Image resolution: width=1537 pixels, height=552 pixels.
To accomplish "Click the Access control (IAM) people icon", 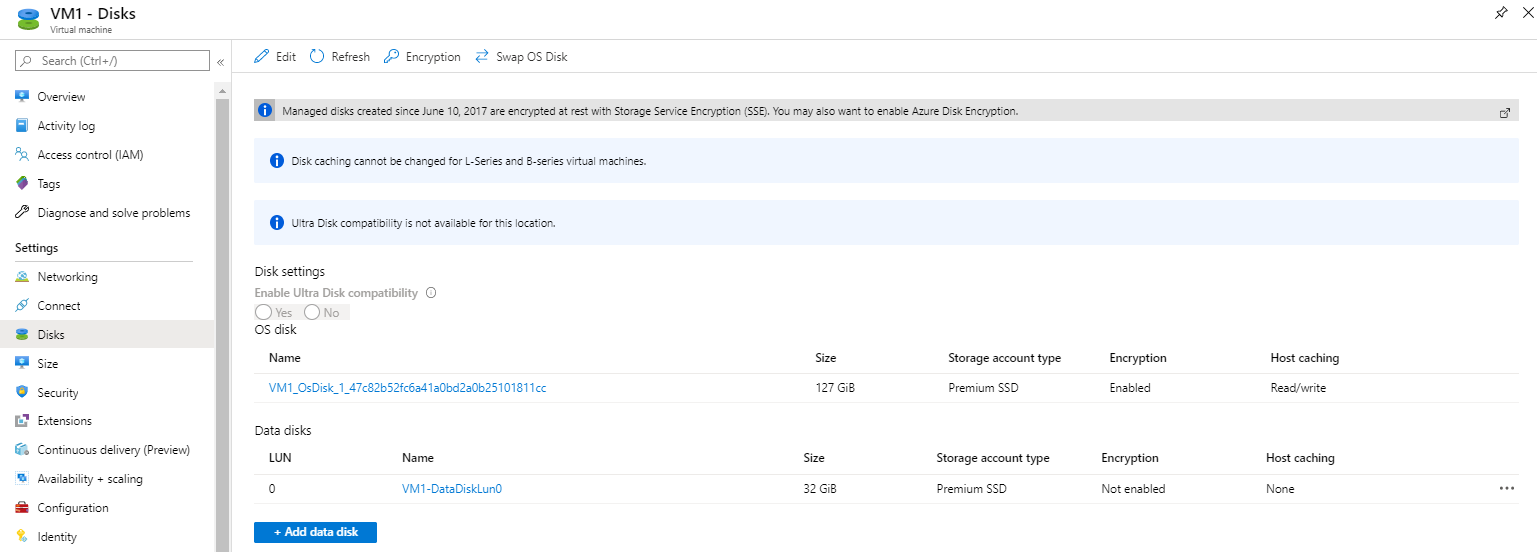I will (22, 155).
